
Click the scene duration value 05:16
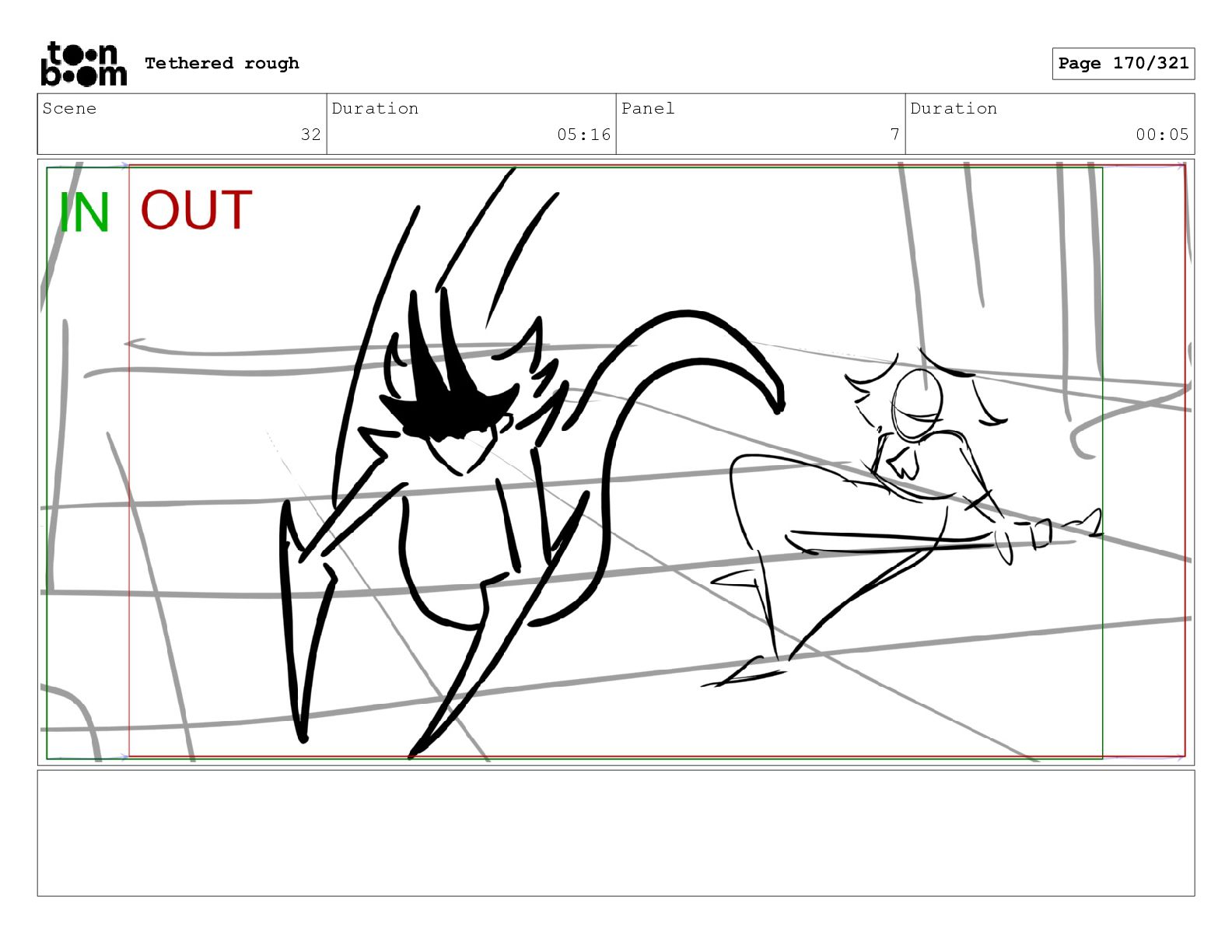[x=583, y=135]
